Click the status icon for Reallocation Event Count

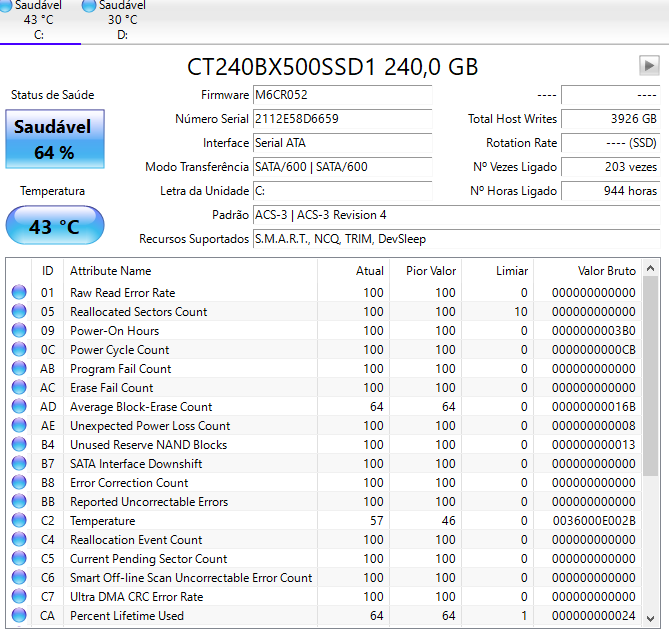[x=19, y=539]
